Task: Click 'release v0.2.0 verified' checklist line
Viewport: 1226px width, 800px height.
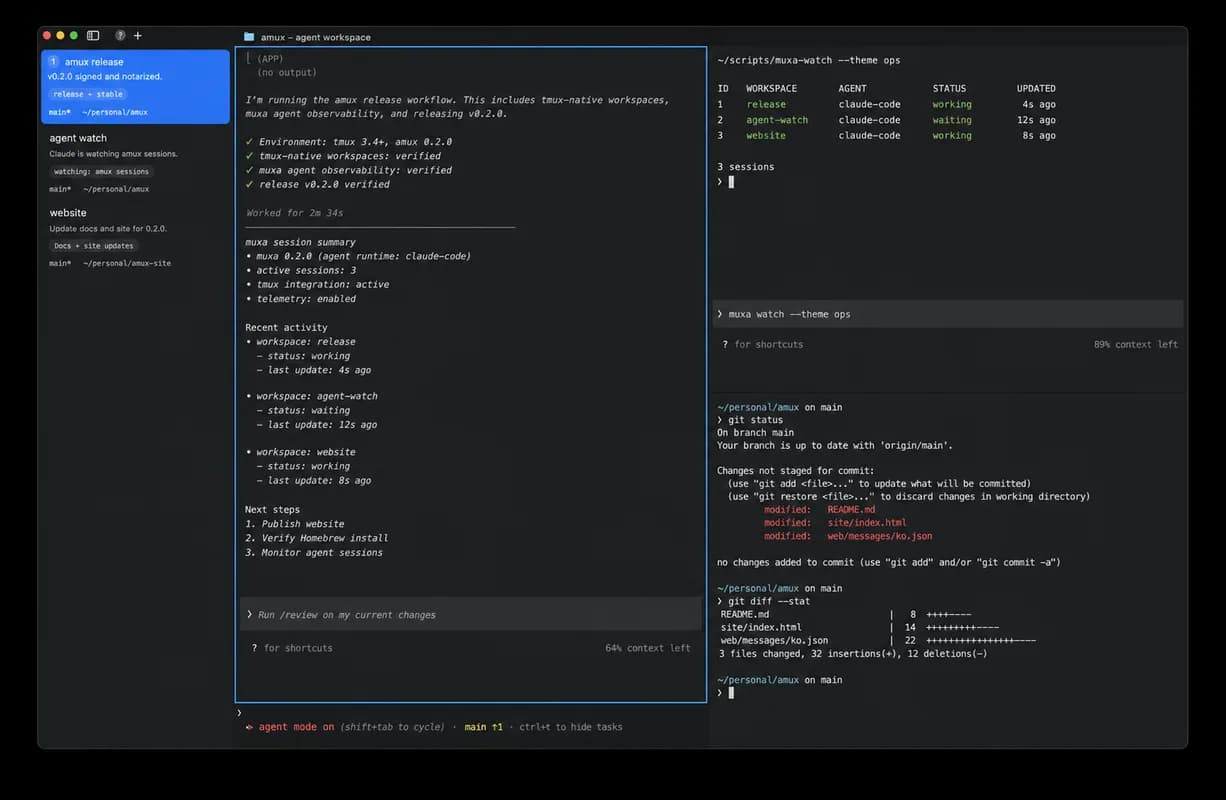Action: tap(317, 184)
